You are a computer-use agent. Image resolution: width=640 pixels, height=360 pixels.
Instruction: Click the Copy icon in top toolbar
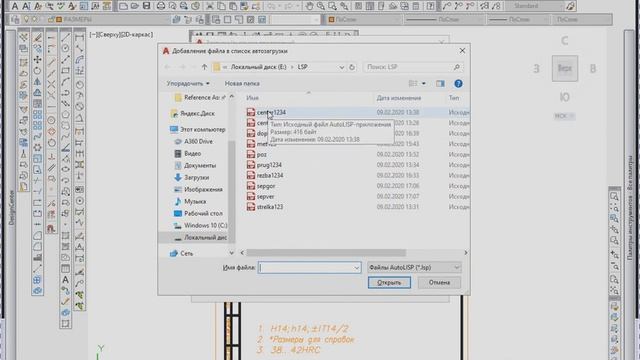(x=221, y=6)
